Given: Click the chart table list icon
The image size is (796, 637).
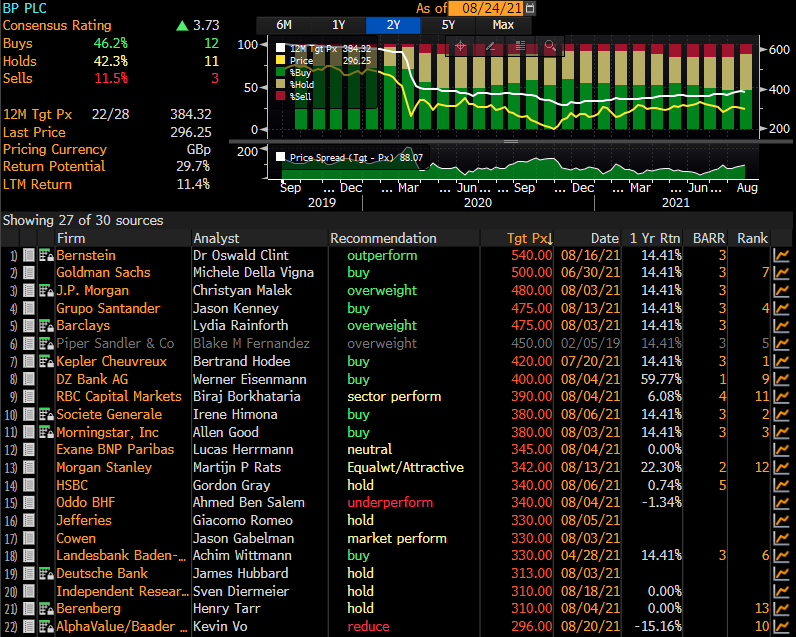Looking at the screenshot, I should [x=520, y=46].
